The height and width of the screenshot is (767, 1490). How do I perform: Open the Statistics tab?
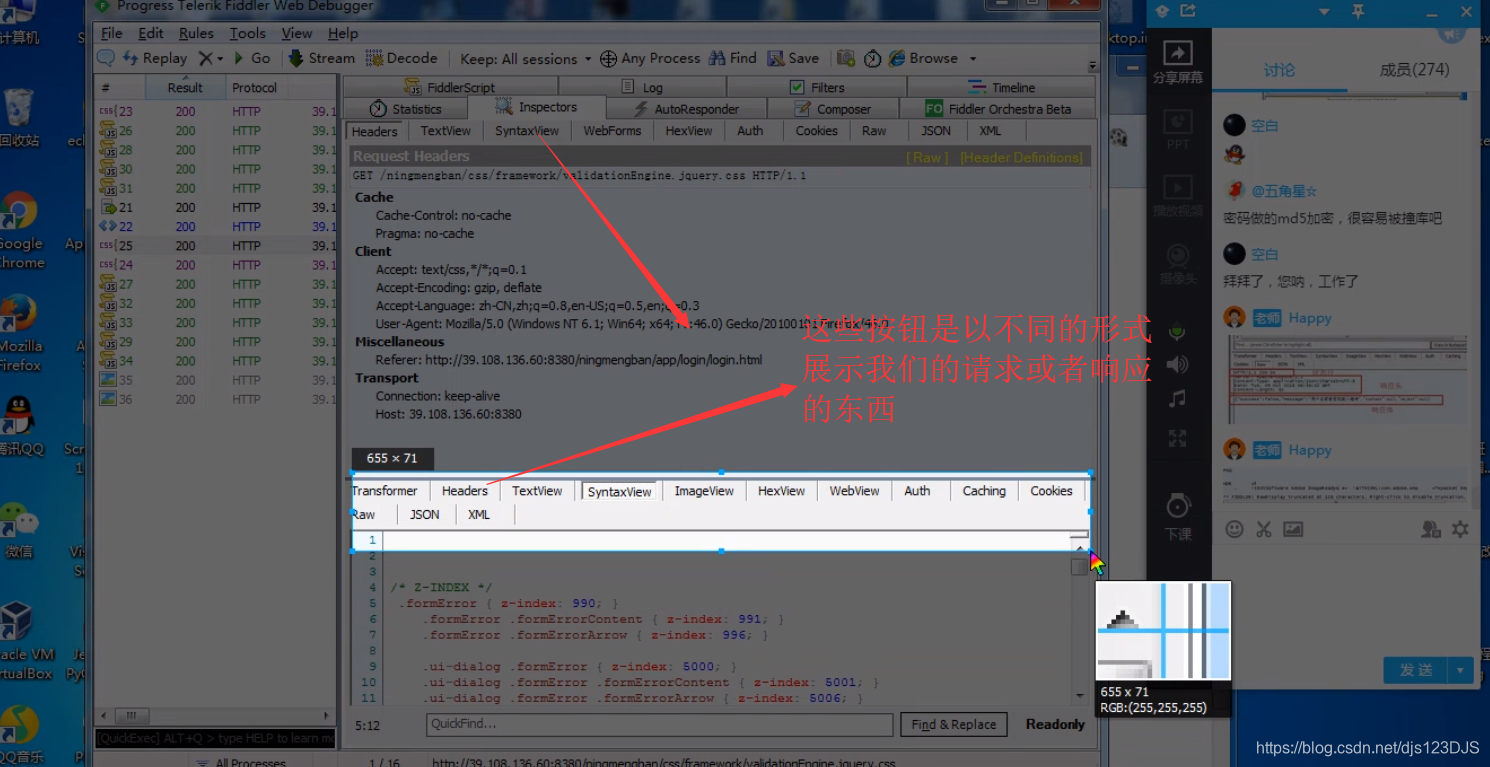click(406, 109)
